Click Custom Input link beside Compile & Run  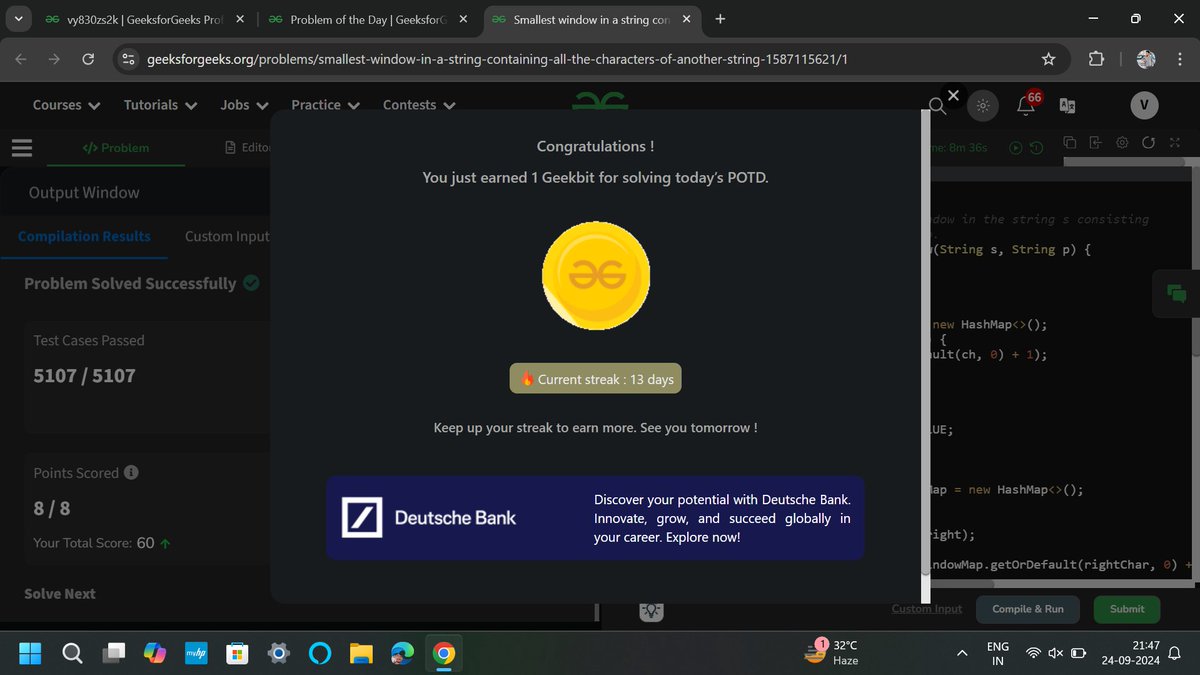coord(927,609)
